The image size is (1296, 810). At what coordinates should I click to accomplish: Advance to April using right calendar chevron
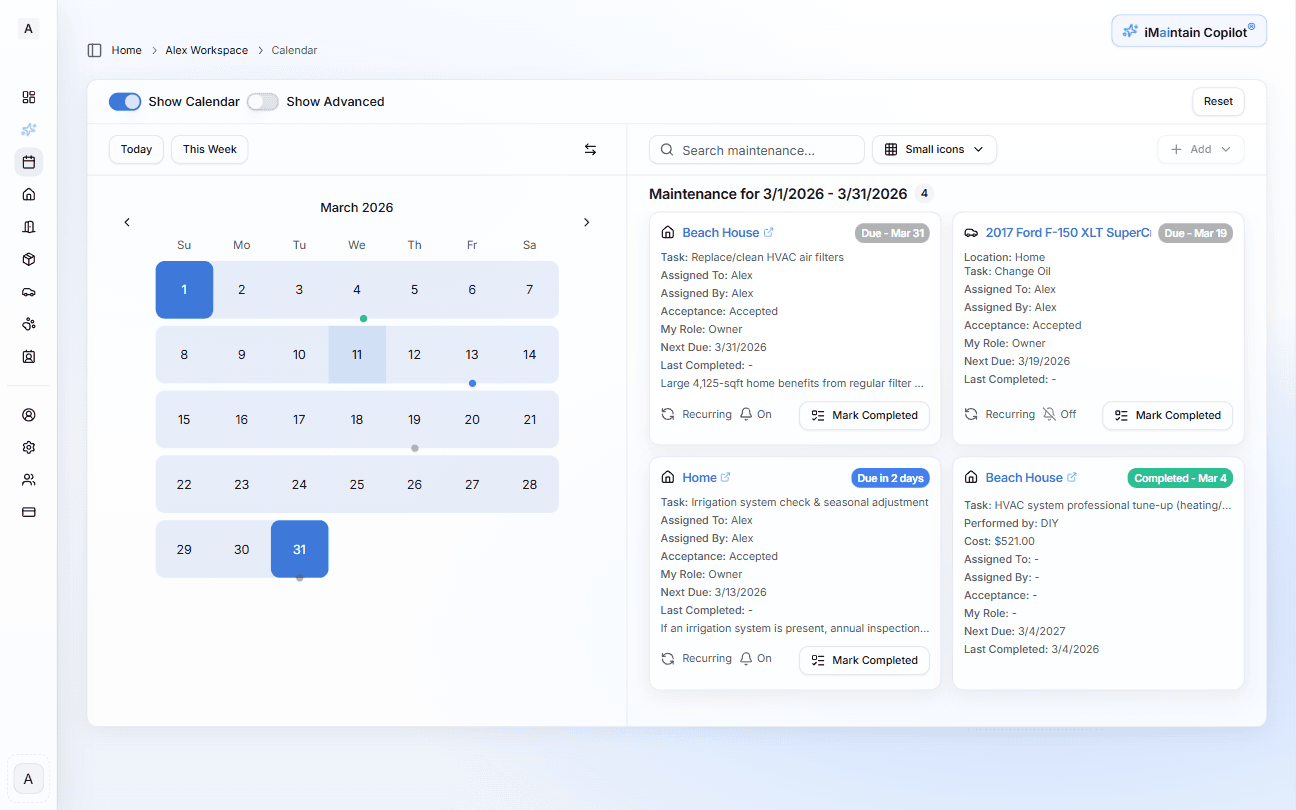tap(586, 222)
